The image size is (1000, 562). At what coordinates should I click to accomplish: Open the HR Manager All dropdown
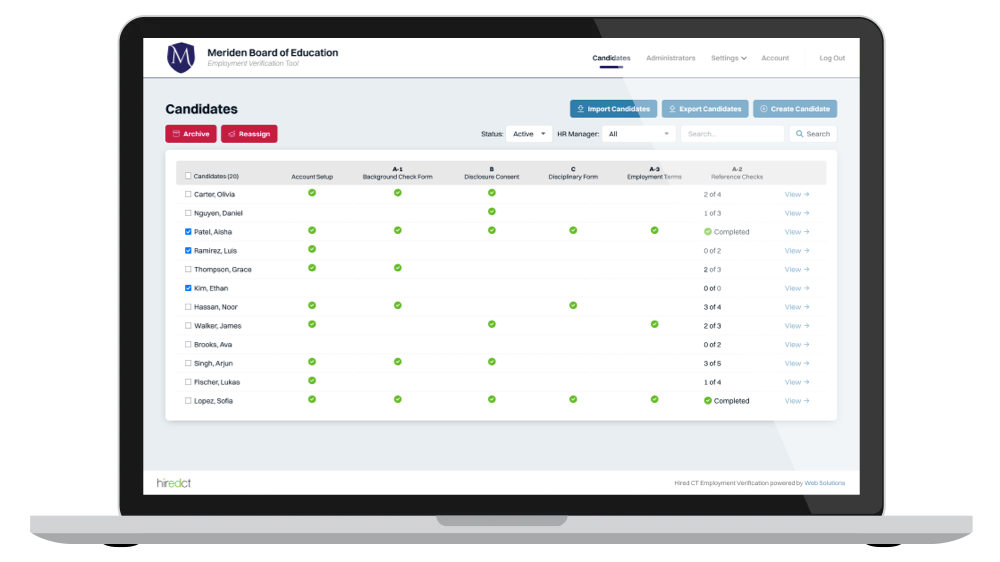point(638,134)
